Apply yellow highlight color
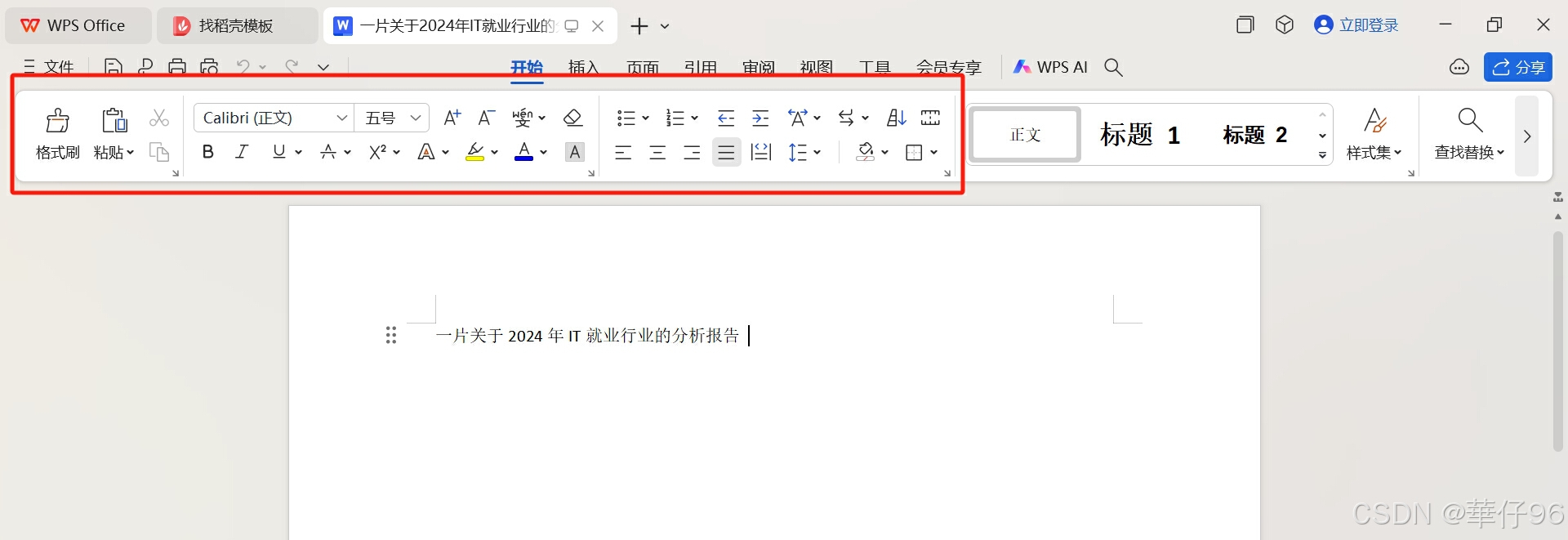Viewport: 1568px width, 540px height. pyautogui.click(x=475, y=152)
